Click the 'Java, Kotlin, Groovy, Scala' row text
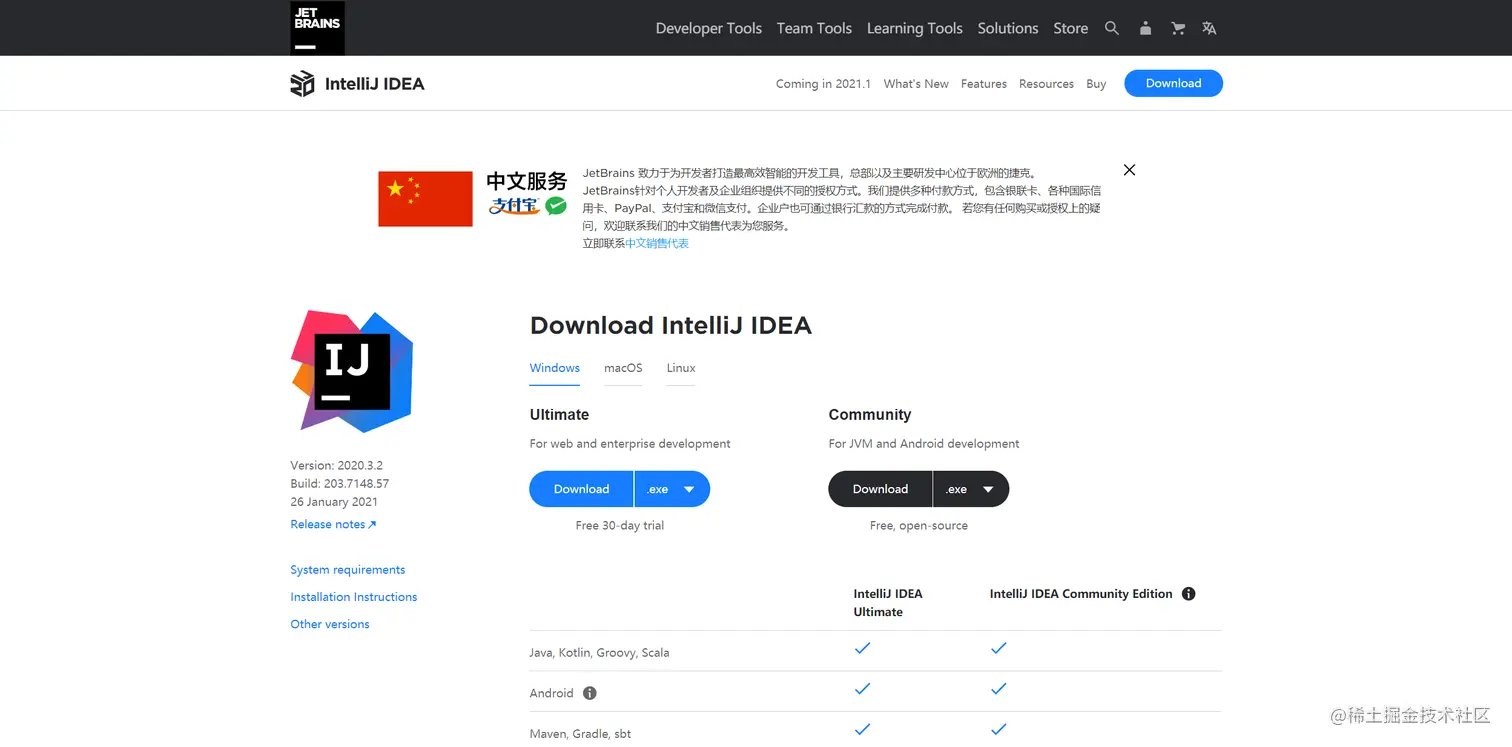 point(599,653)
